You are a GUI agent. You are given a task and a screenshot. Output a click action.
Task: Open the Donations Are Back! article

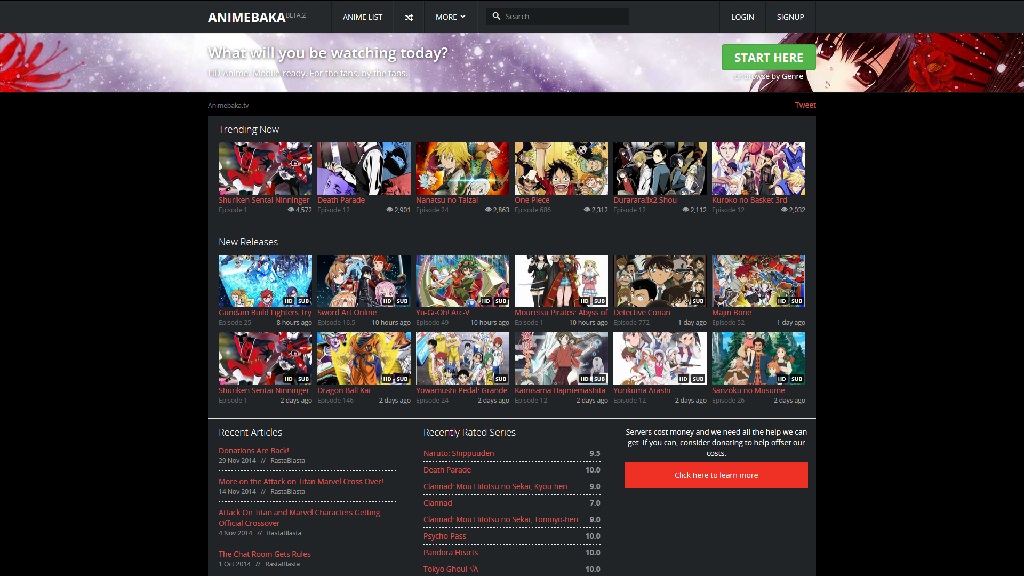[x=254, y=451]
